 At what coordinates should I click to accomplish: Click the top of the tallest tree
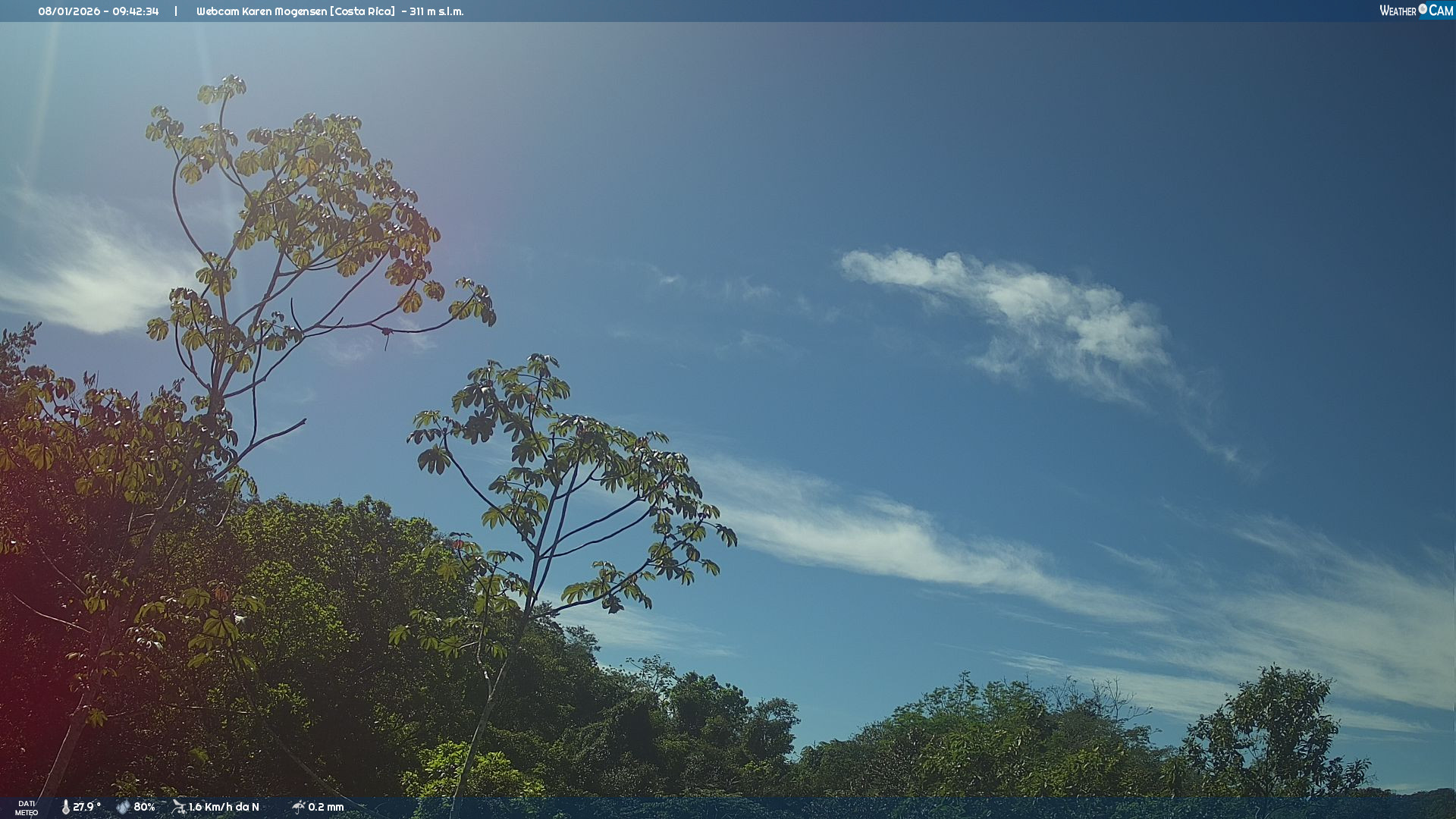224,87
